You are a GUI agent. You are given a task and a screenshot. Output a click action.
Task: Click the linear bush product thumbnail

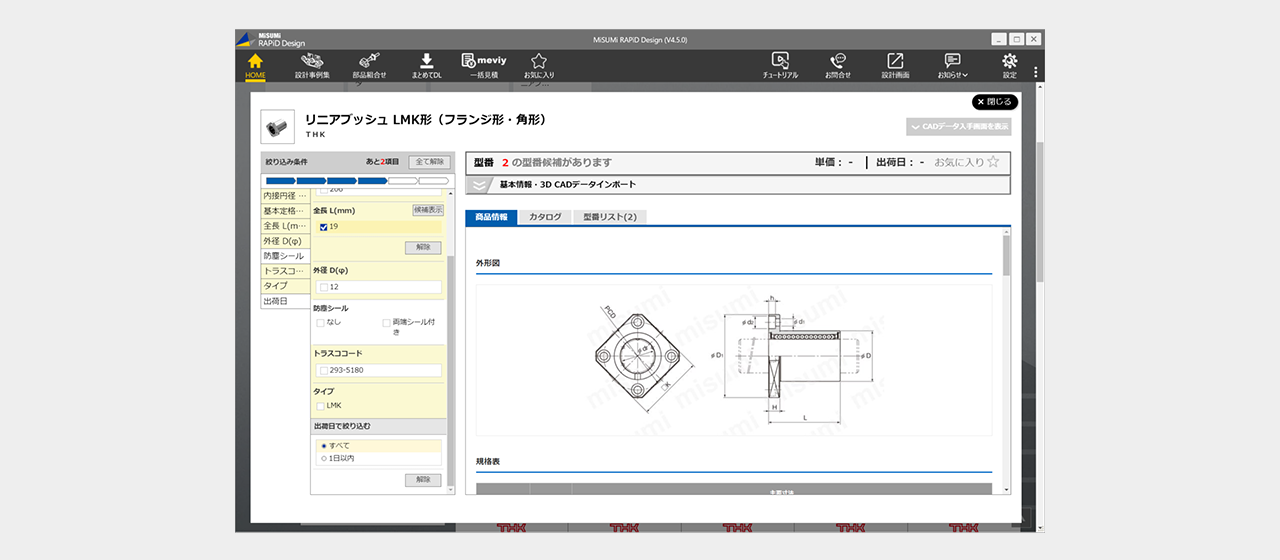pos(277,127)
